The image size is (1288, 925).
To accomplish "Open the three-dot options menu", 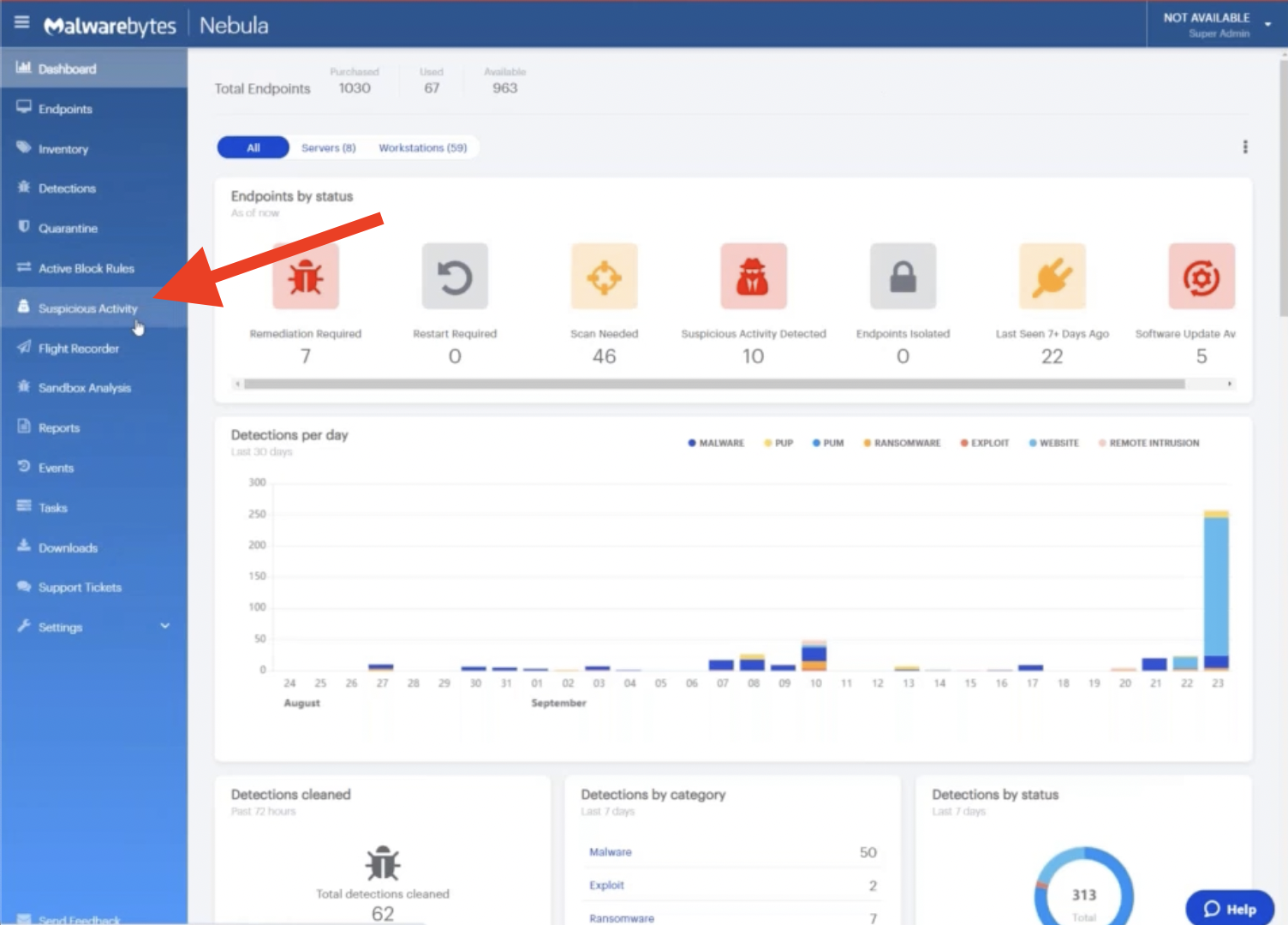I will coord(1245,147).
